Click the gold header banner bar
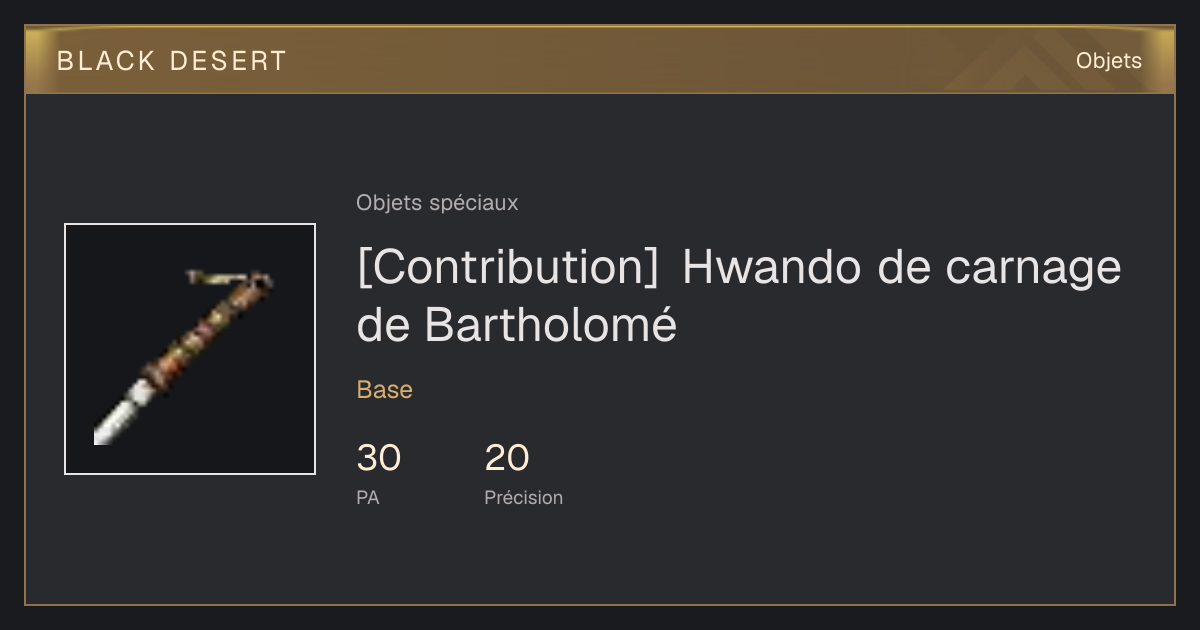Viewport: 1200px width, 630px height. click(600, 60)
